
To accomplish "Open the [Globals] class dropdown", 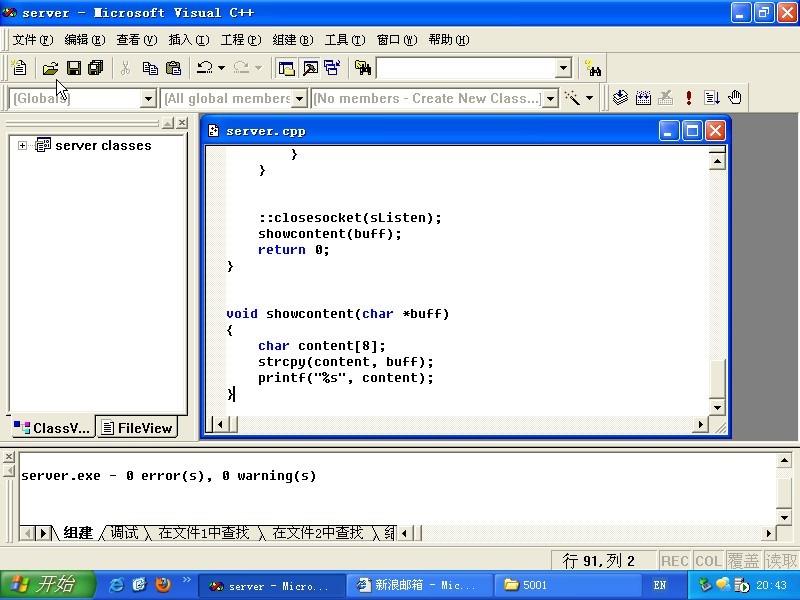I will 147,98.
